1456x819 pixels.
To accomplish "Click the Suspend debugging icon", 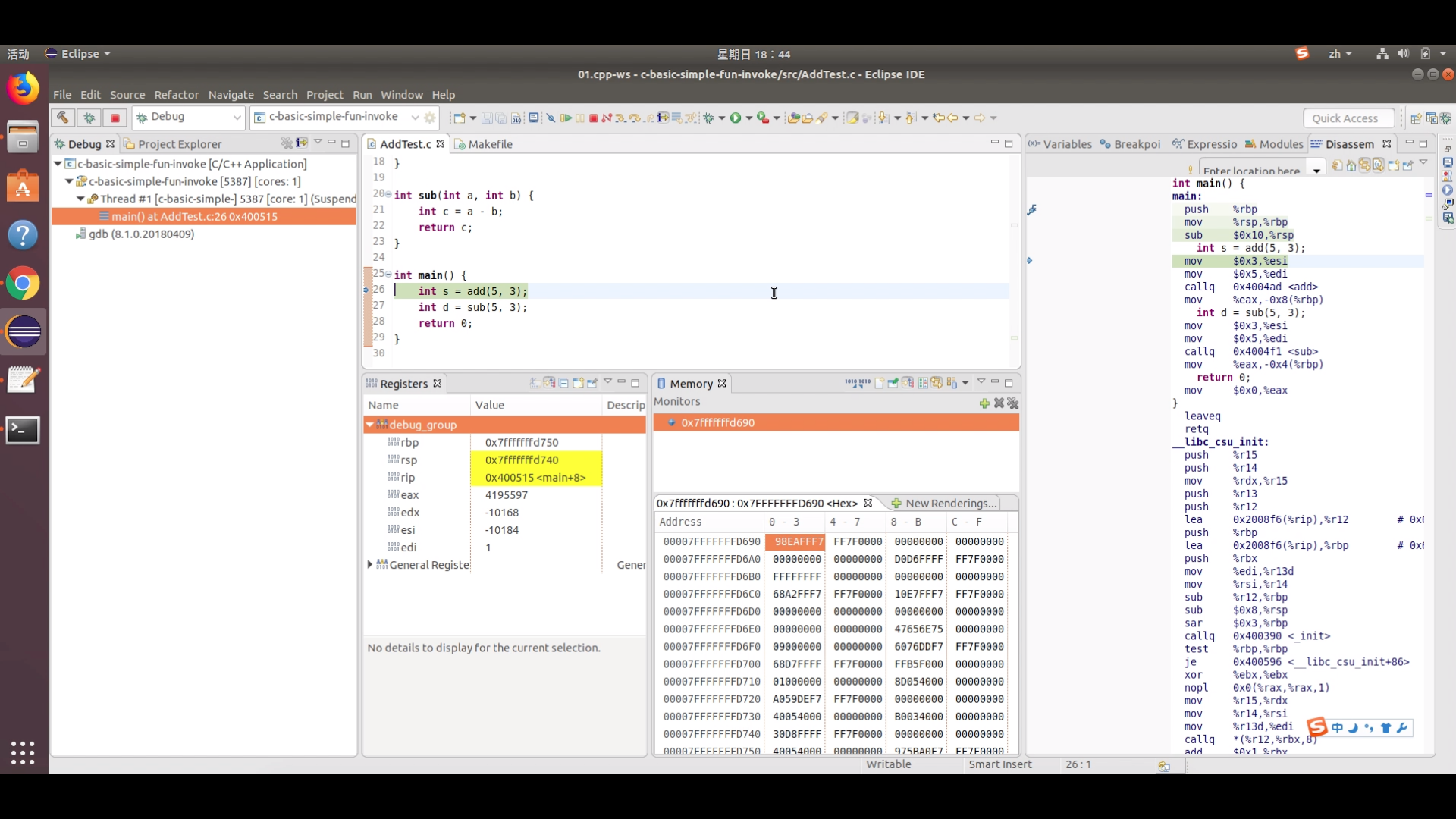I will [x=580, y=118].
